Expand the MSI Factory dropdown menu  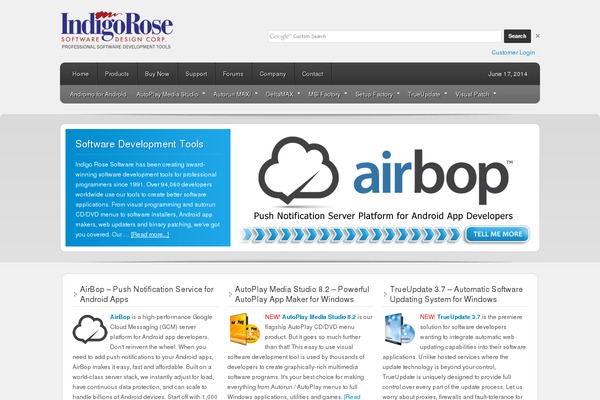click(346, 93)
